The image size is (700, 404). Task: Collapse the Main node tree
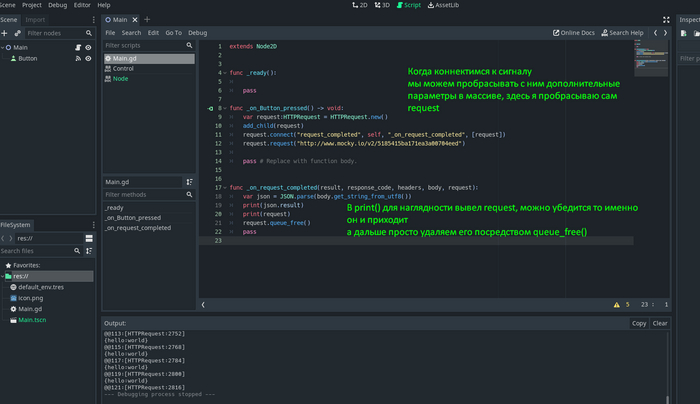pos(4,47)
